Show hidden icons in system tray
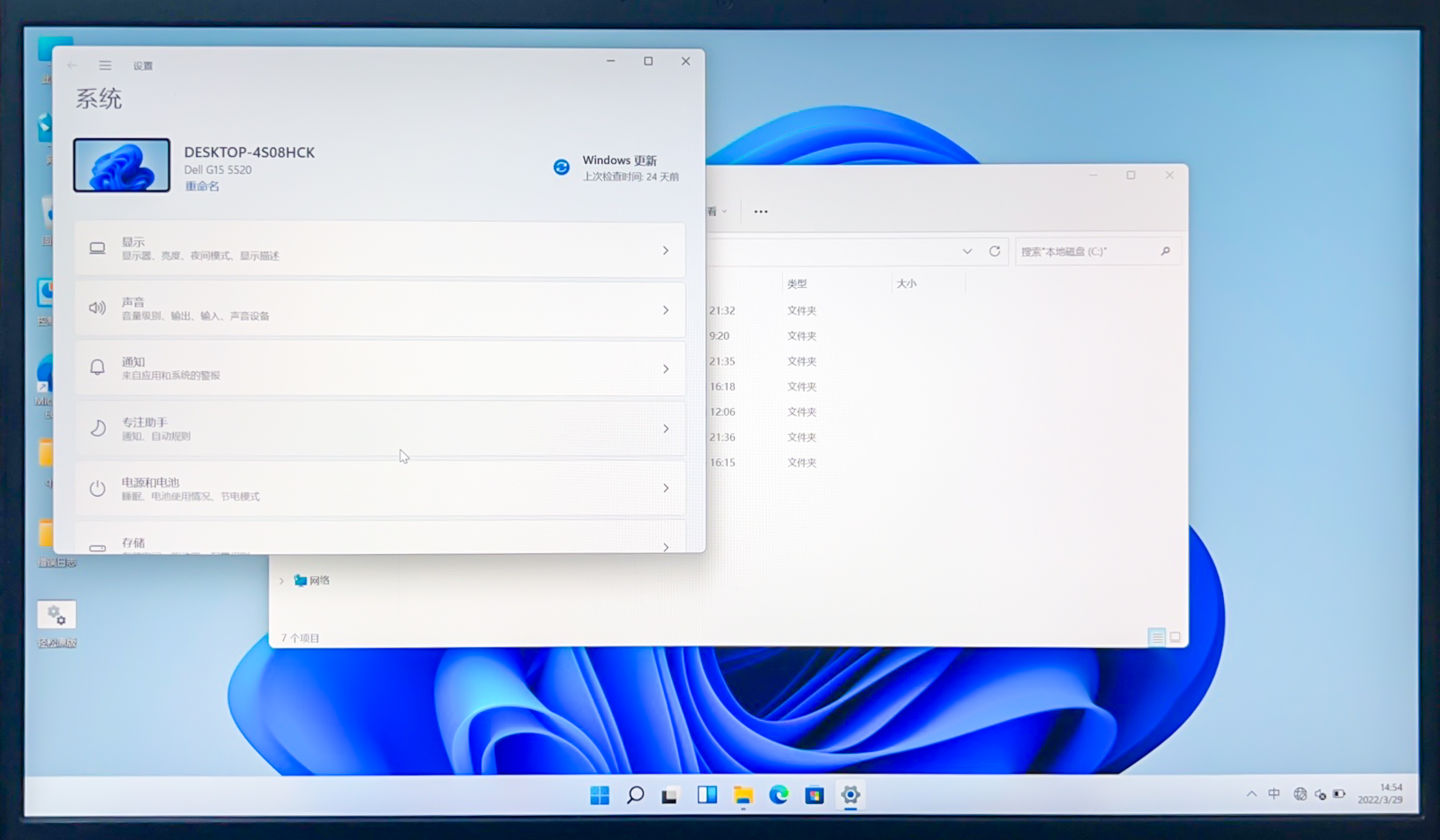This screenshot has height=840, width=1440. pos(1251,794)
